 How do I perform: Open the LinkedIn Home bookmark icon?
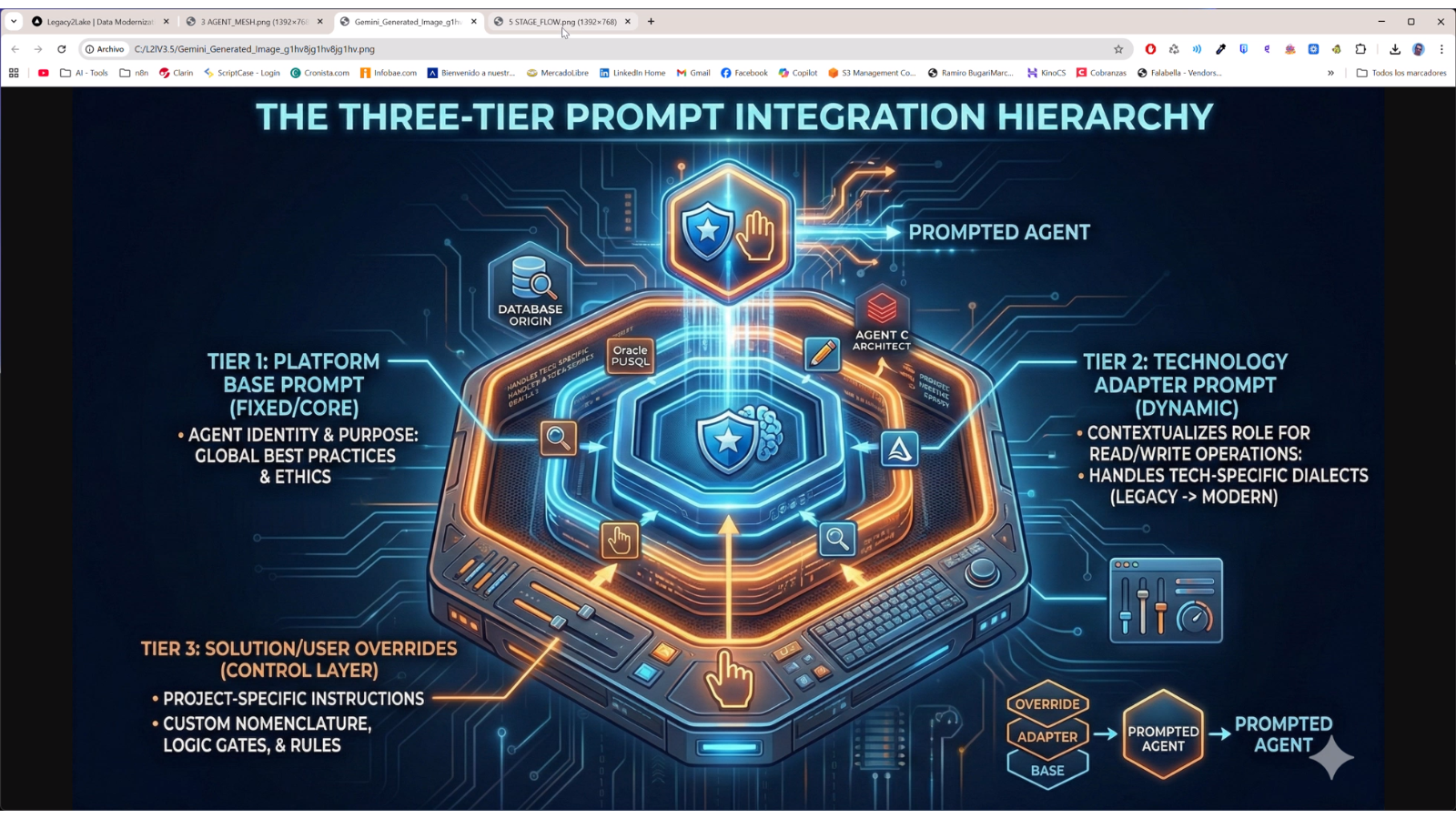coord(604,73)
